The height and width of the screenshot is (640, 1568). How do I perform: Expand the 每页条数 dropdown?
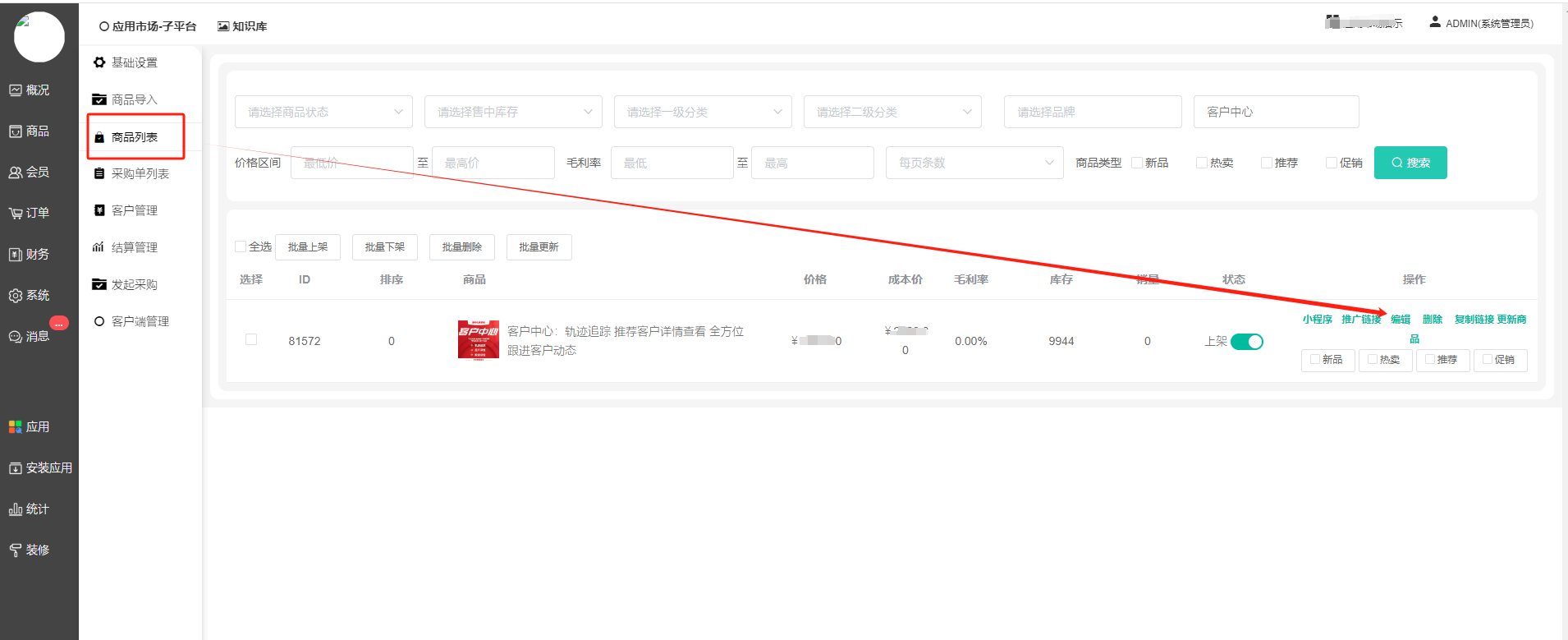[974, 163]
